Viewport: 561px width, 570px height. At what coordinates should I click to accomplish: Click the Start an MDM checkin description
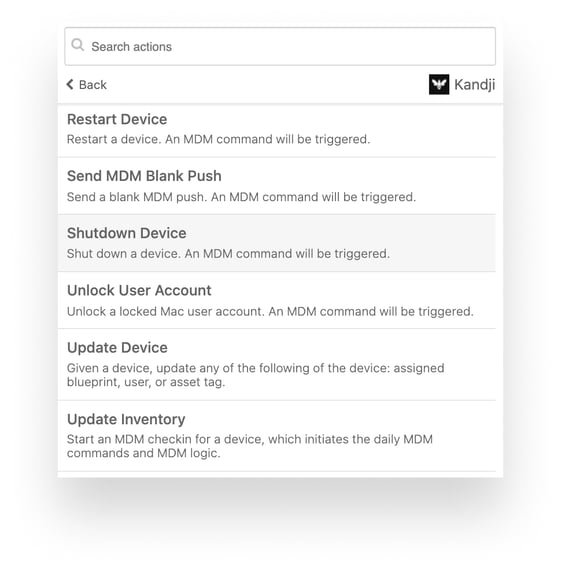point(250,446)
